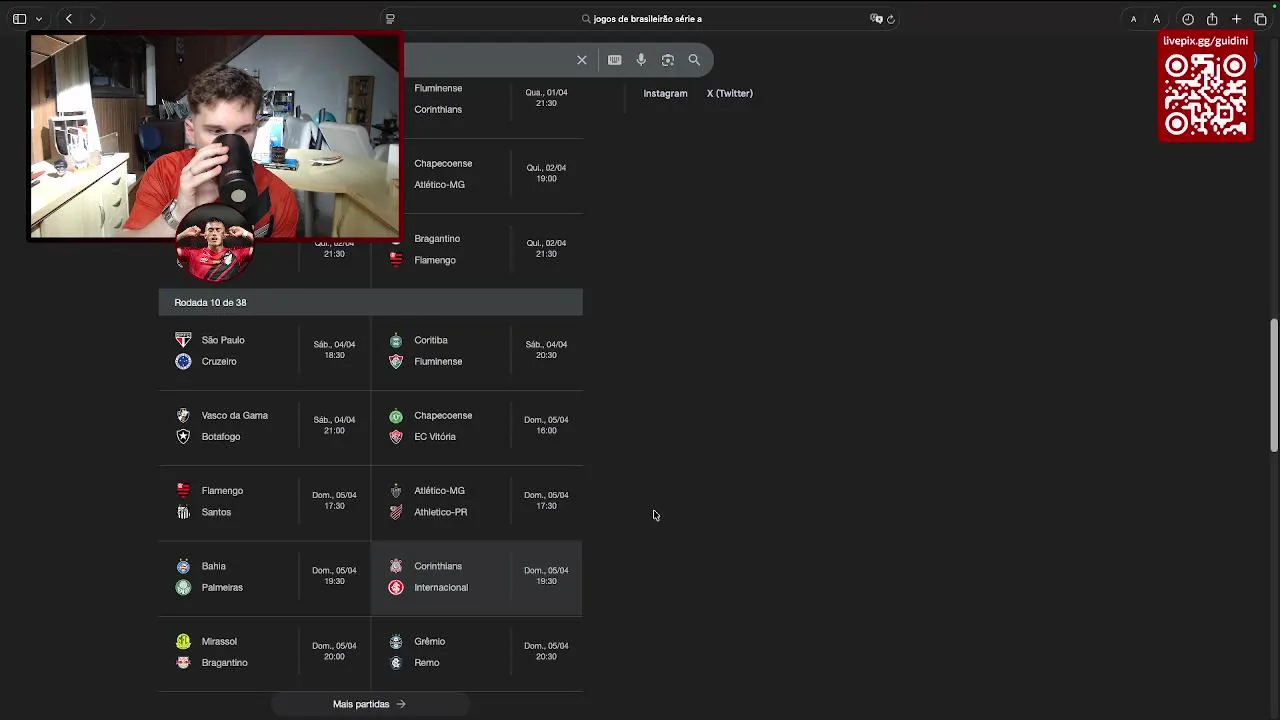The image size is (1280, 720).
Task: Open the clock icon in Safari toolbar
Action: click(x=1188, y=19)
